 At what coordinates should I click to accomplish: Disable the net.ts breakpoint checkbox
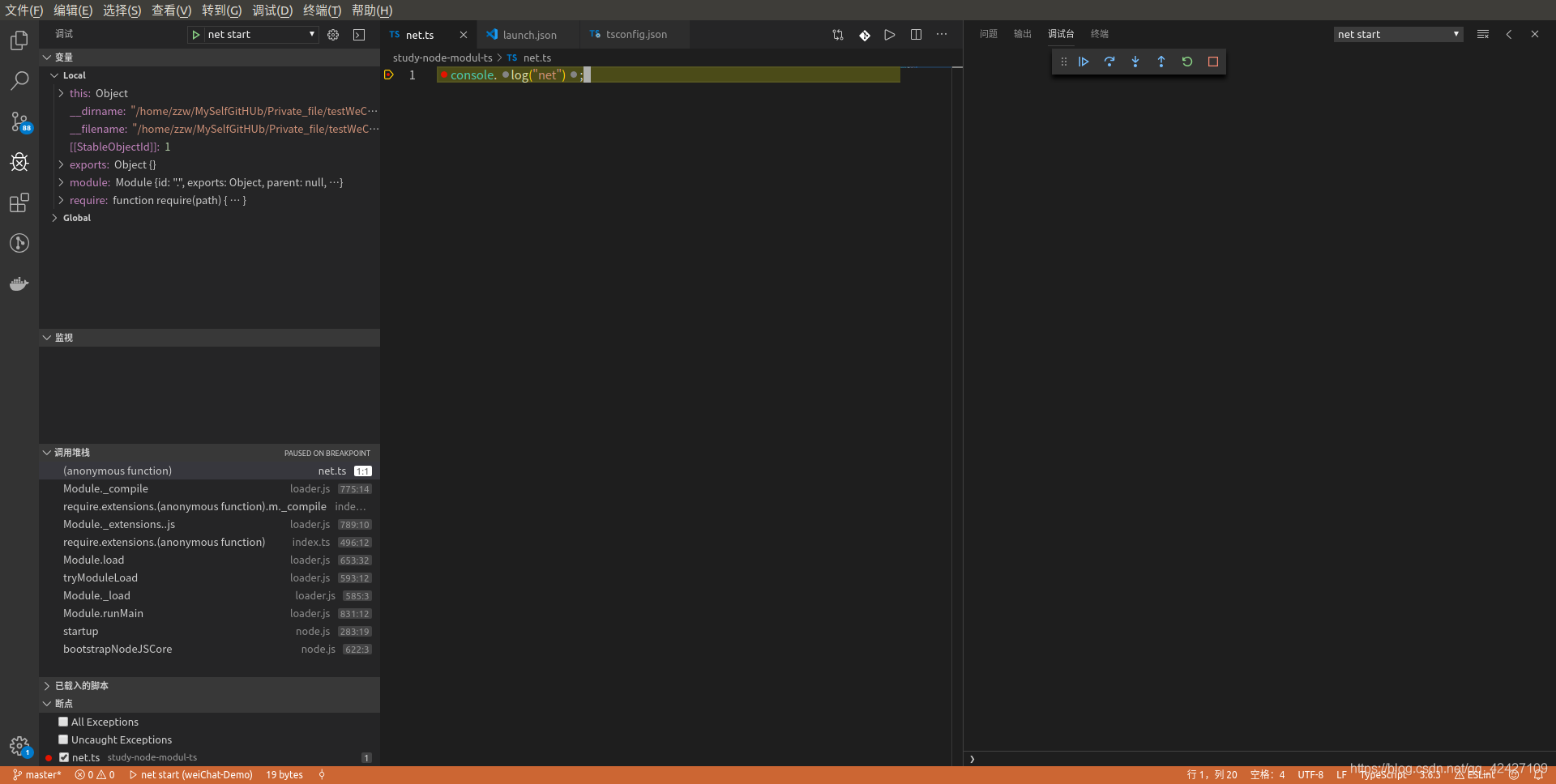[x=64, y=757]
